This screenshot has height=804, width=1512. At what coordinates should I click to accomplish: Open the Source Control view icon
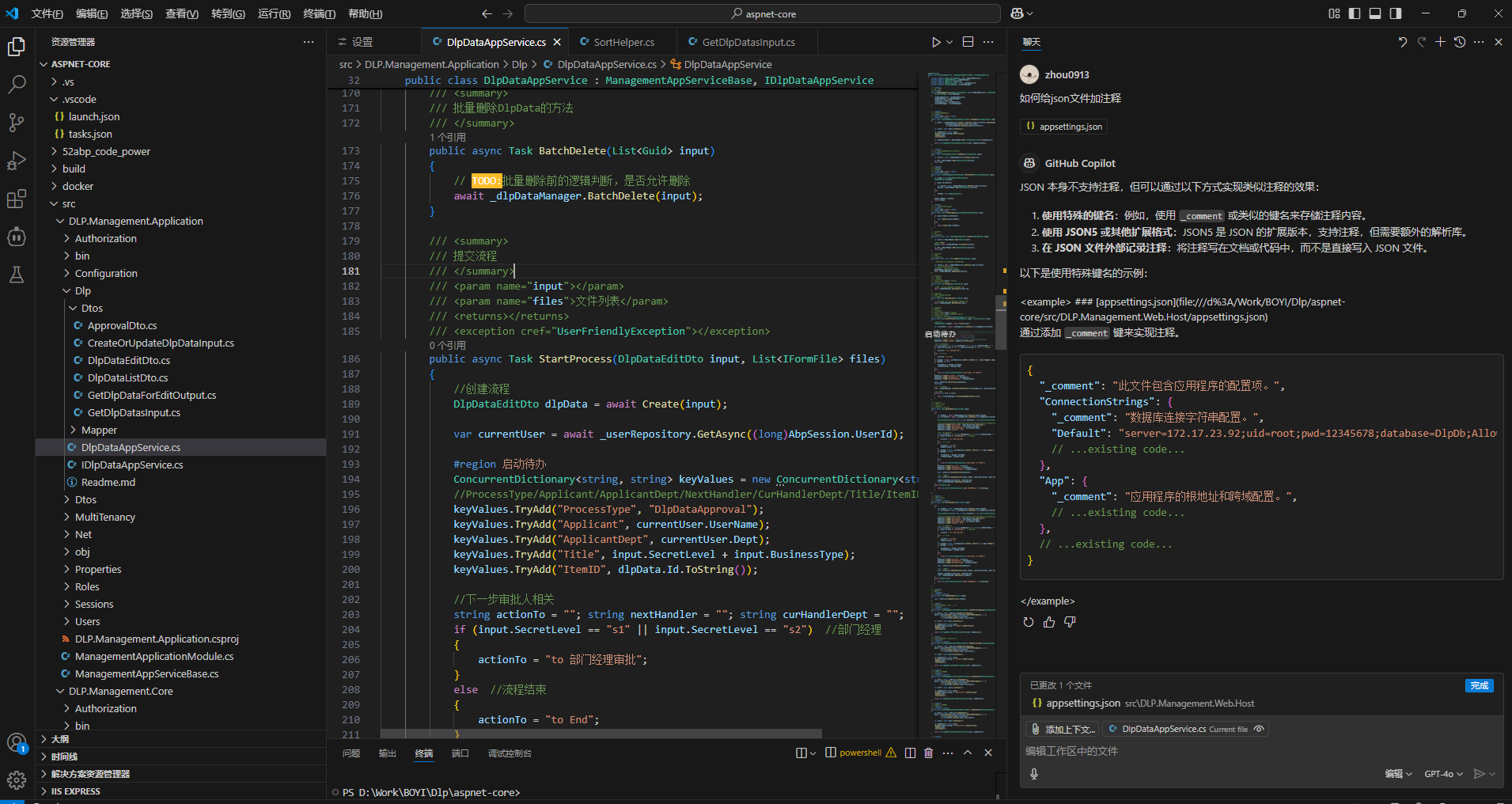click(17, 121)
